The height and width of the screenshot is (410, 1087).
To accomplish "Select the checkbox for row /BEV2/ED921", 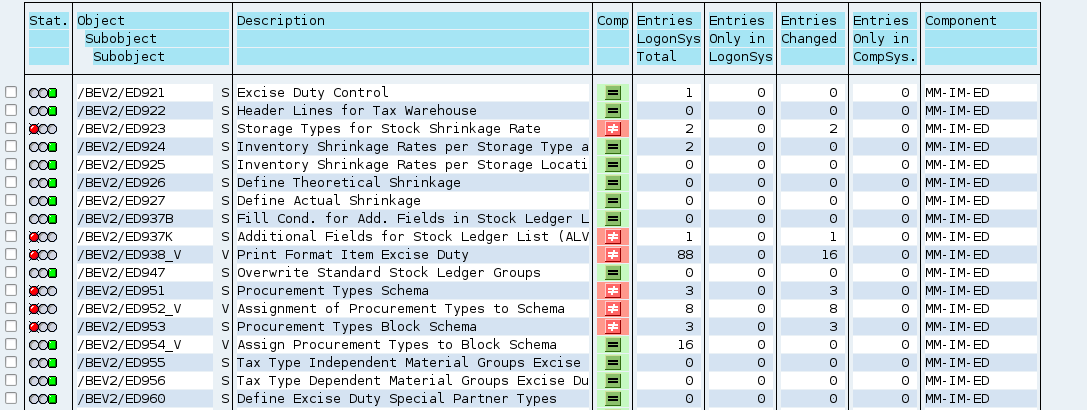I will pyautogui.click(x=11, y=92).
